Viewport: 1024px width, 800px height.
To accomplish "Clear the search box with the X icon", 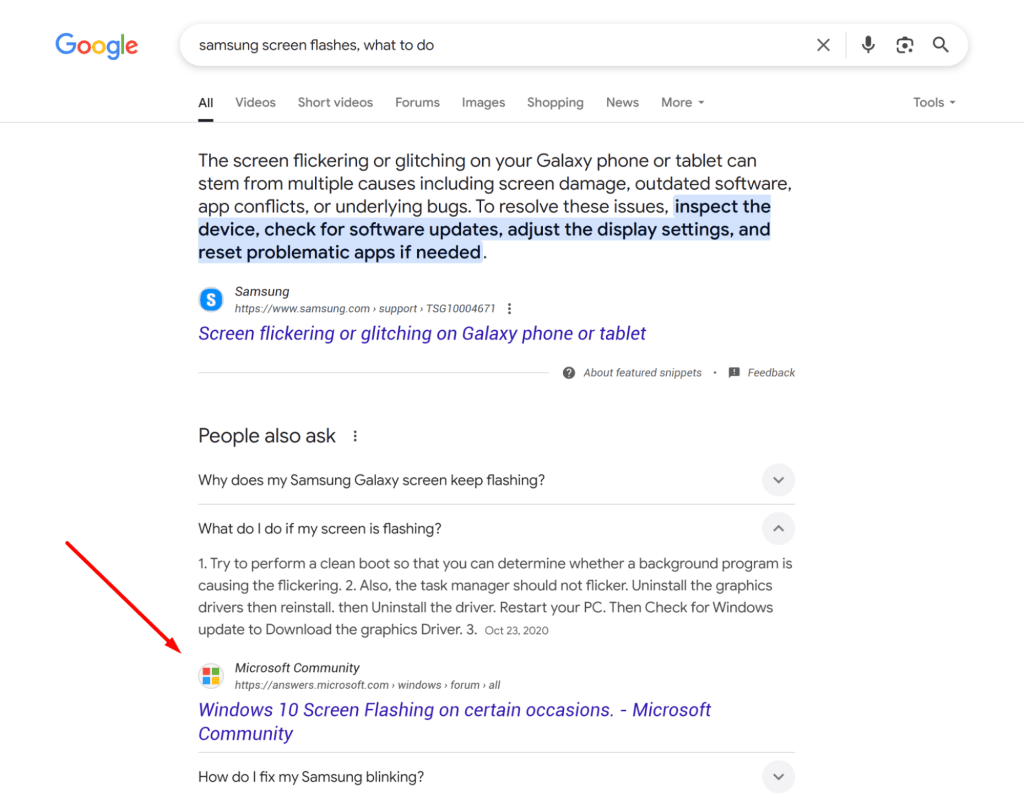I will [x=823, y=45].
